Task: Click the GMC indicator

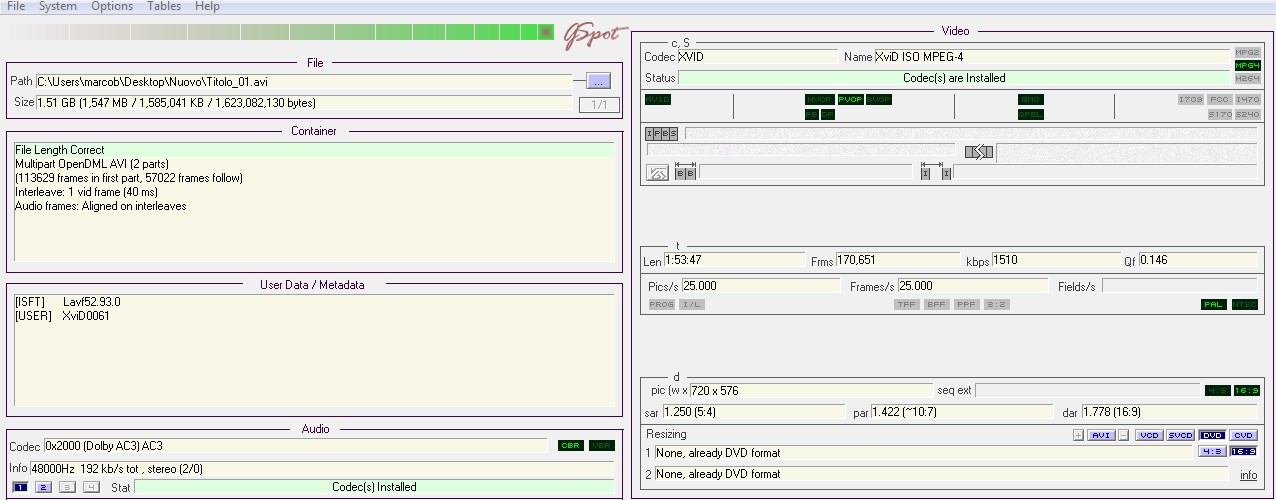Action: point(1031,100)
